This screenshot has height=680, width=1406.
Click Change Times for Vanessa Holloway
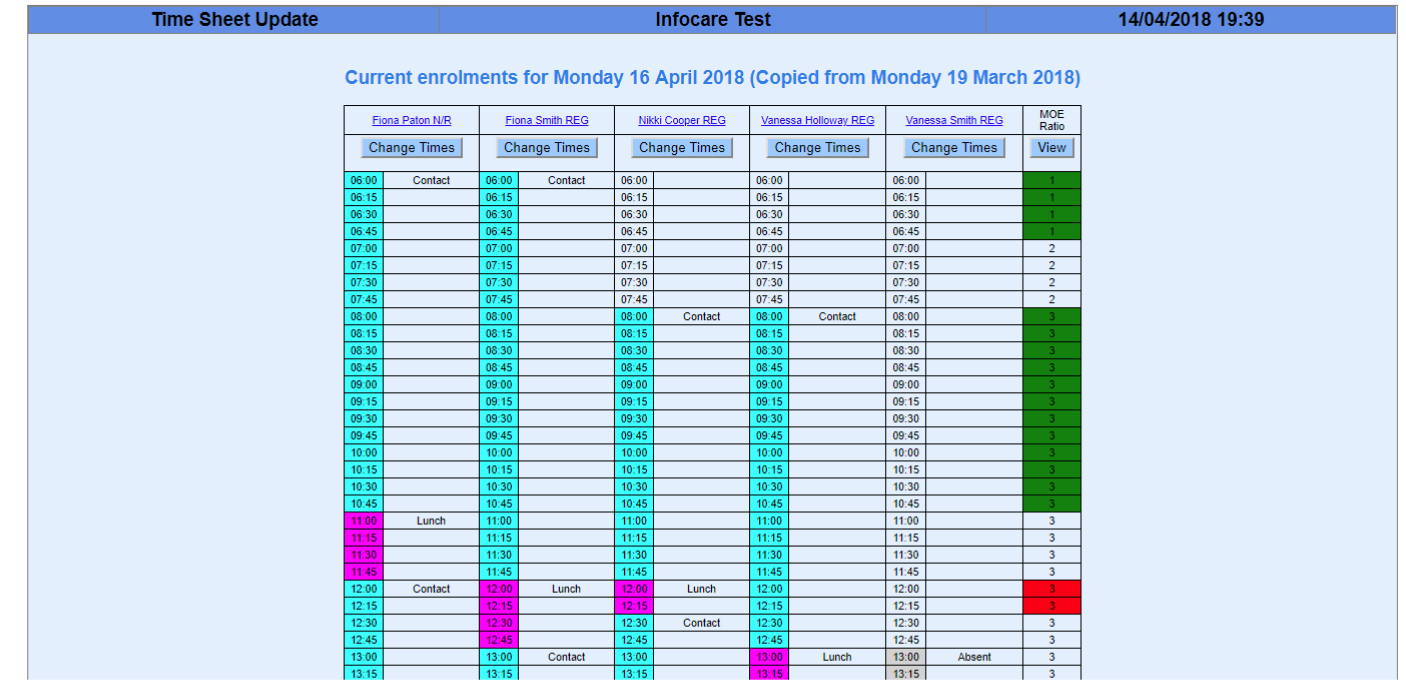click(817, 148)
